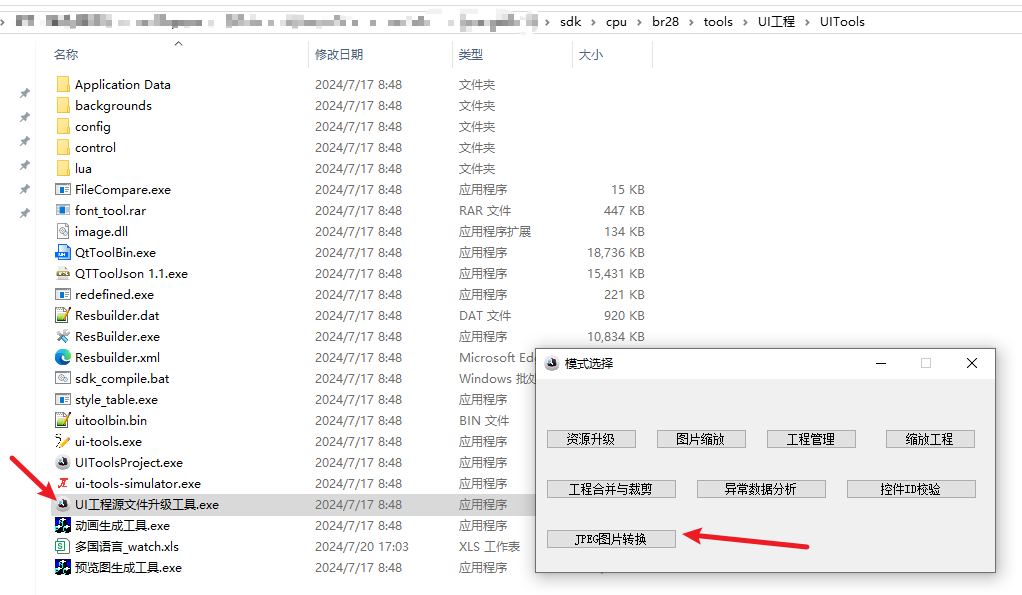Select the FileCompare.exe file icon

coord(63,190)
